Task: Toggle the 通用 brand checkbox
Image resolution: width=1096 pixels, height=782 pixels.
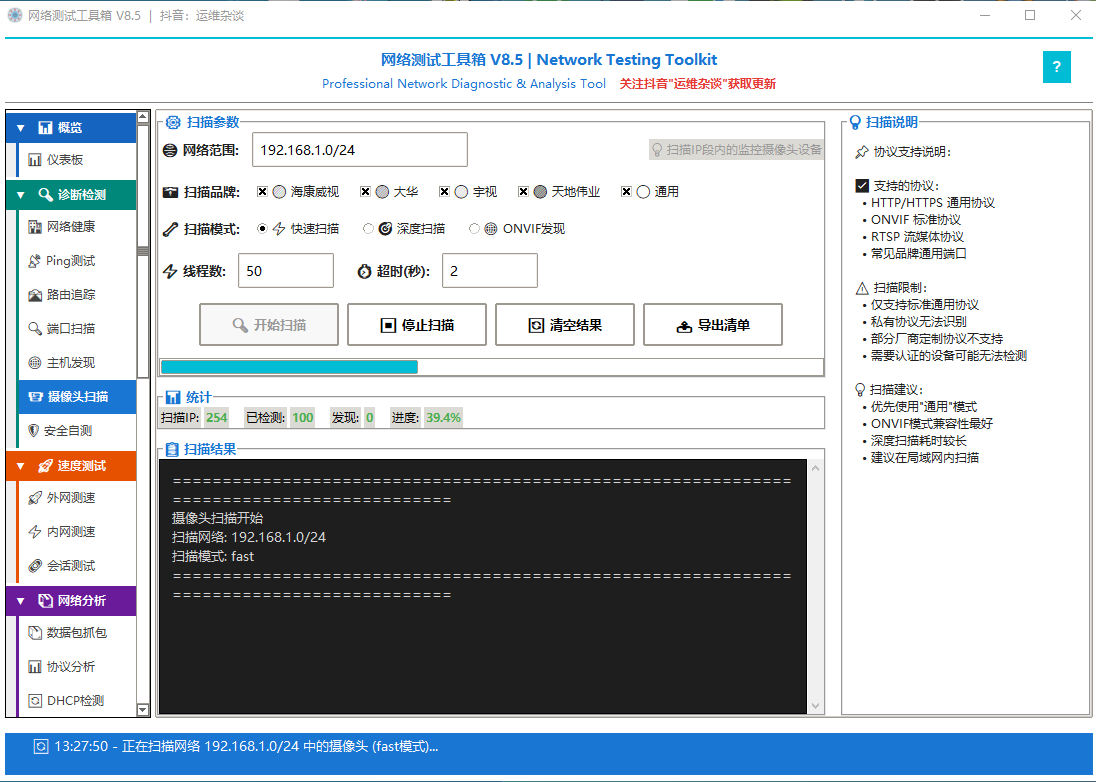Action: pyautogui.click(x=626, y=191)
